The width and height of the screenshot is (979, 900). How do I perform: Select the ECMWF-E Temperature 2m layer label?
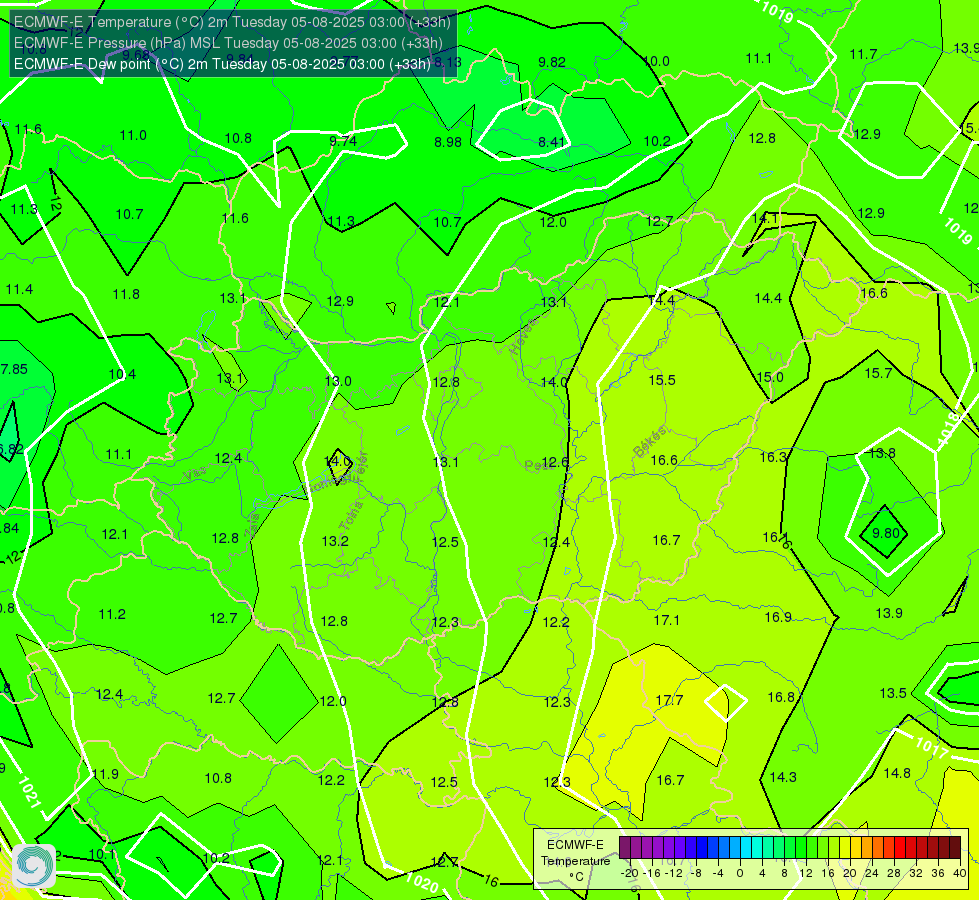click(232, 22)
